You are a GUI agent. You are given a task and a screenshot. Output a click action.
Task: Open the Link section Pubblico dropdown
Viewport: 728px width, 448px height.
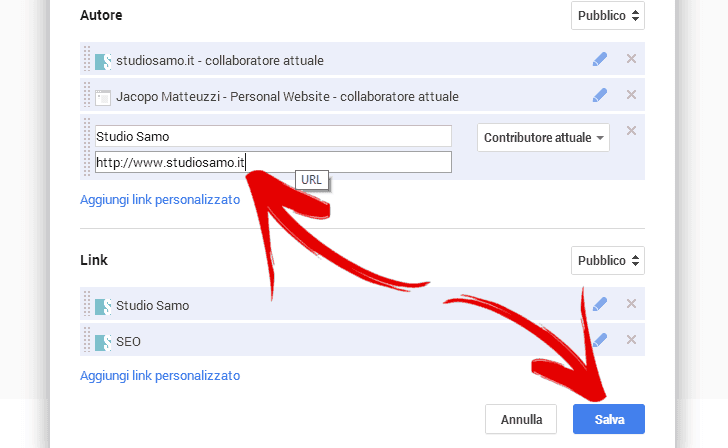click(608, 260)
